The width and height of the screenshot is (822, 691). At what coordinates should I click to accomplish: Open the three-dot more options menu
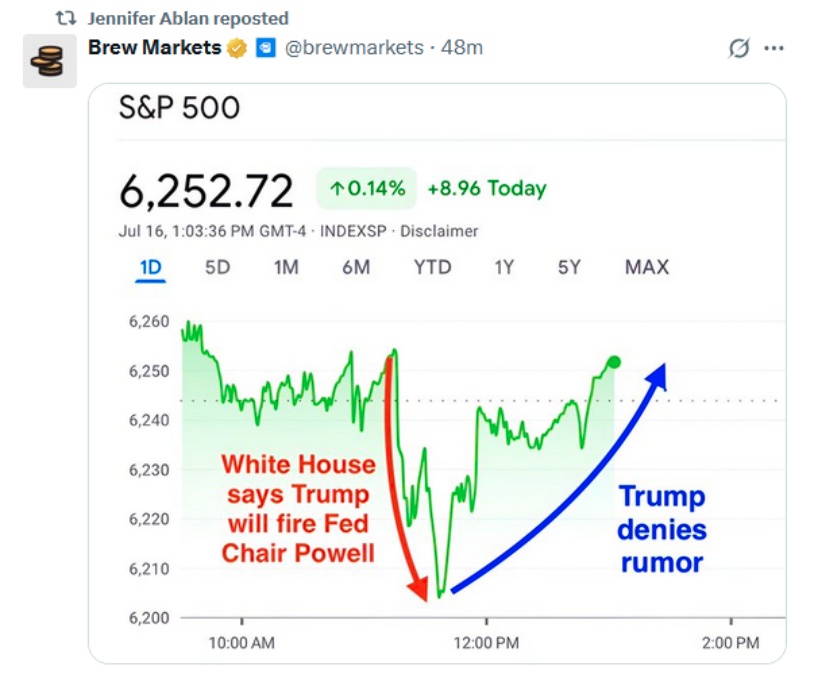774,48
